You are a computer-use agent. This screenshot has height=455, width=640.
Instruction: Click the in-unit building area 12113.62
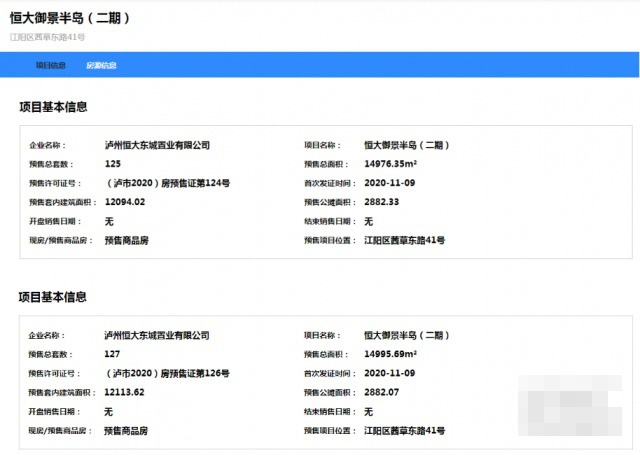tap(125, 392)
